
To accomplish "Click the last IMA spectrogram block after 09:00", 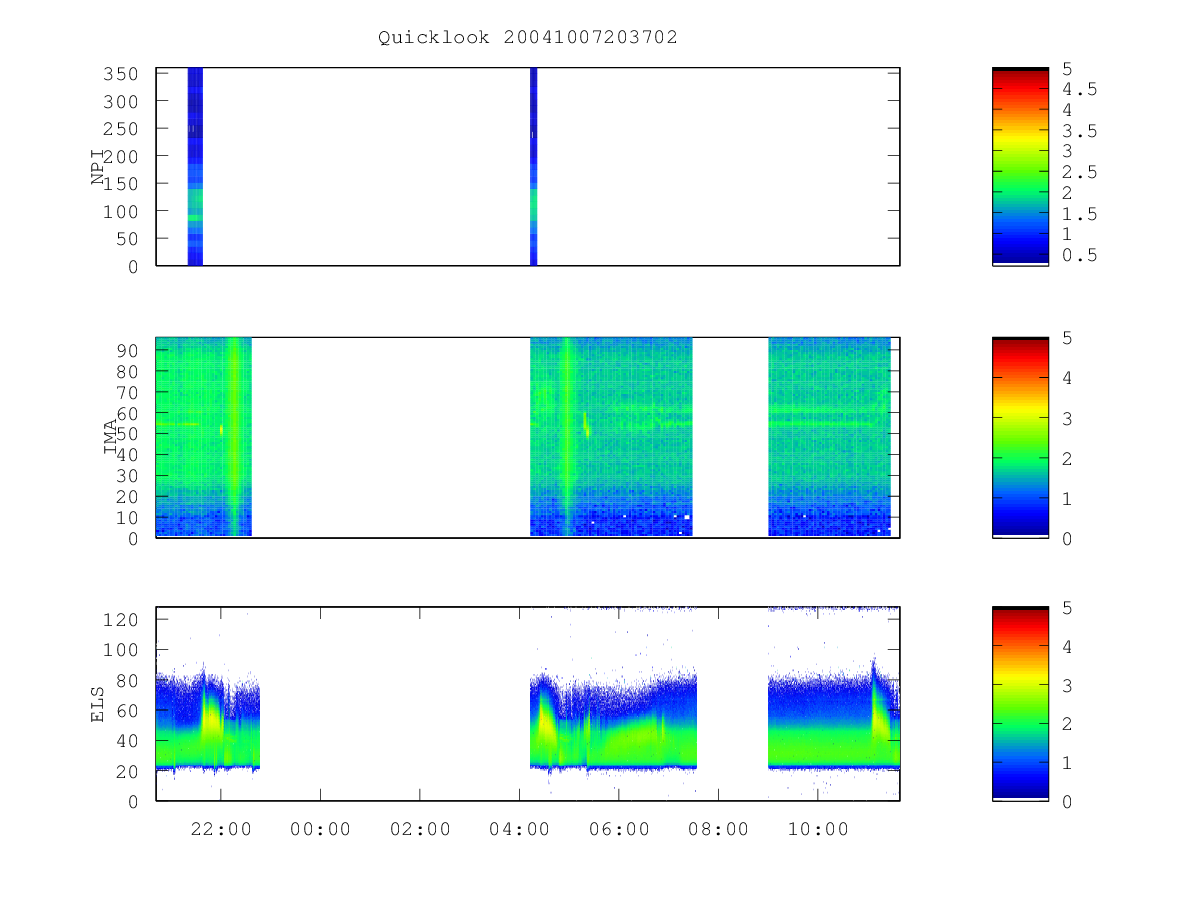I will 829,437.
